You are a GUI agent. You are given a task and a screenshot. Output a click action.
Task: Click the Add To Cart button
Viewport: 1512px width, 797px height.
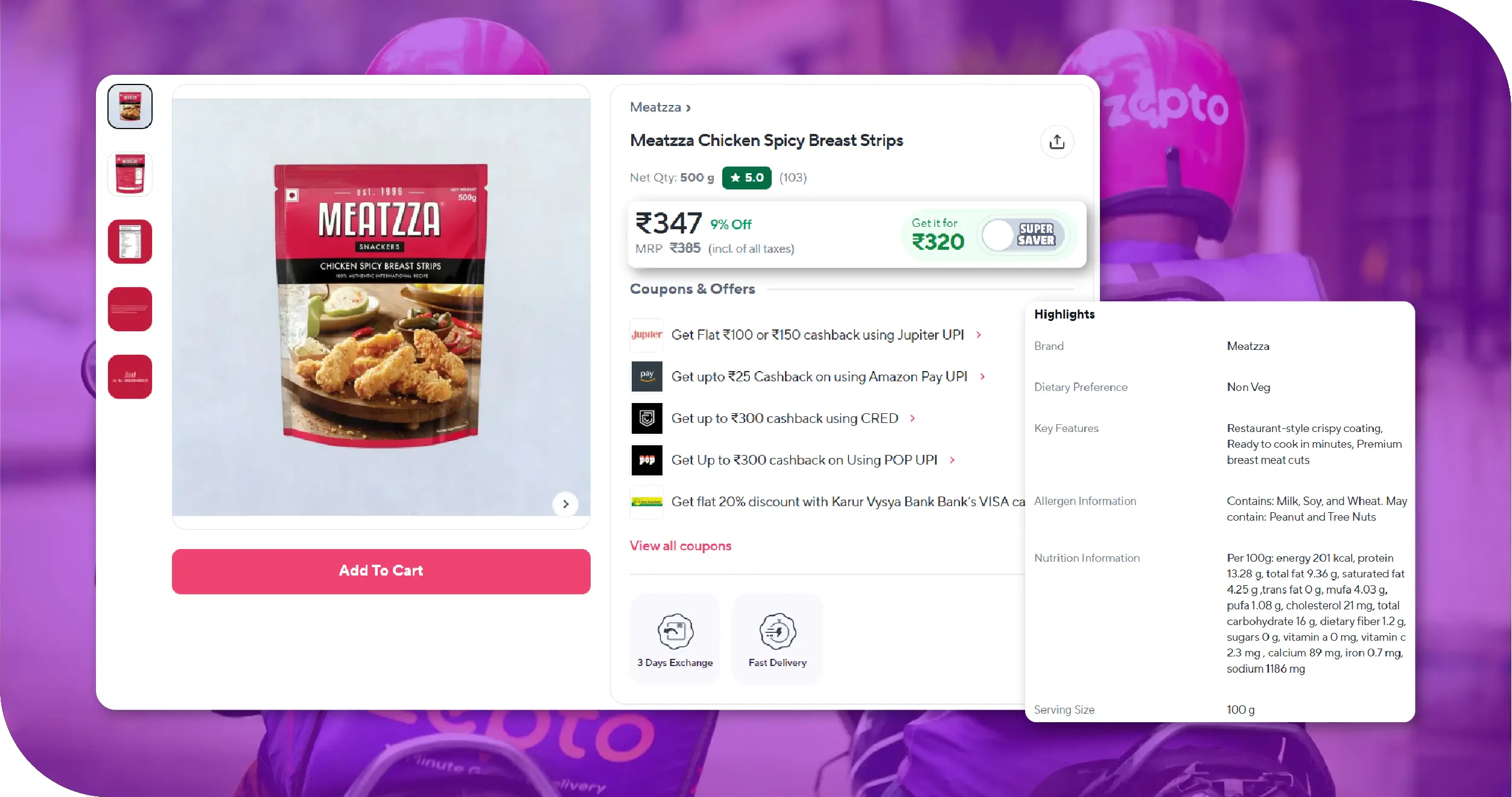[381, 571]
